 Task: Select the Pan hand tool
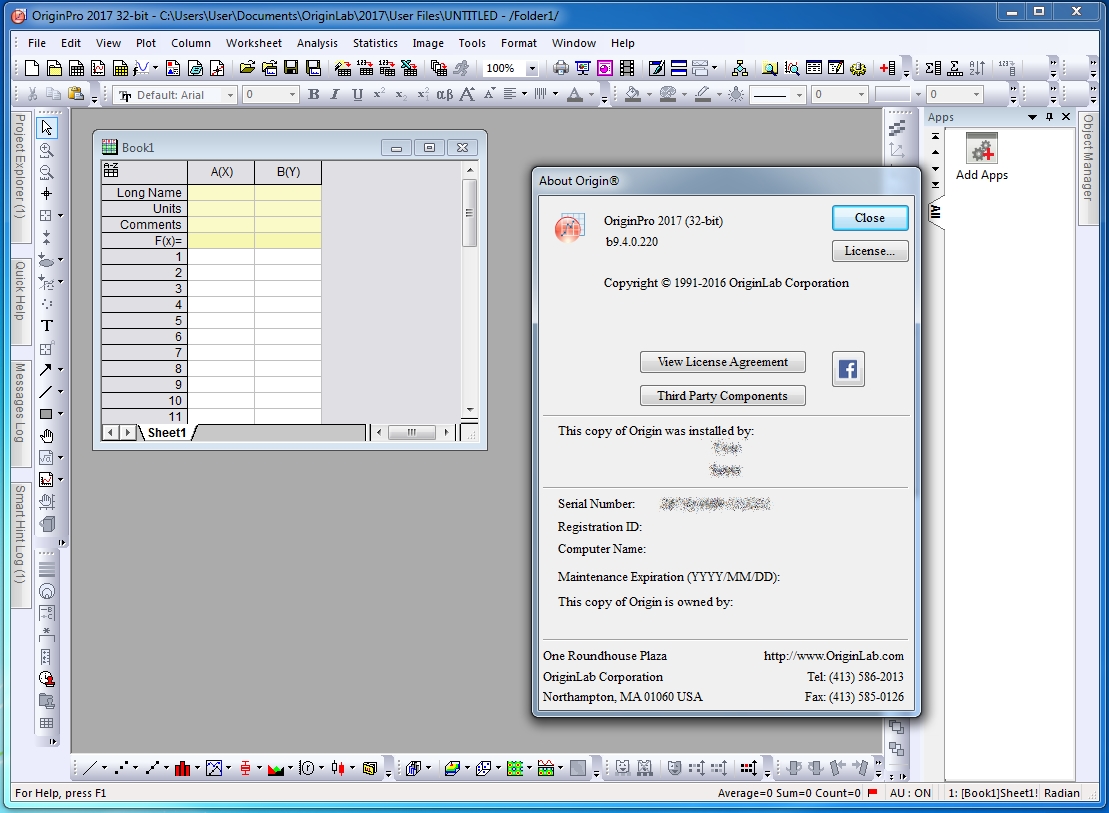(46, 436)
